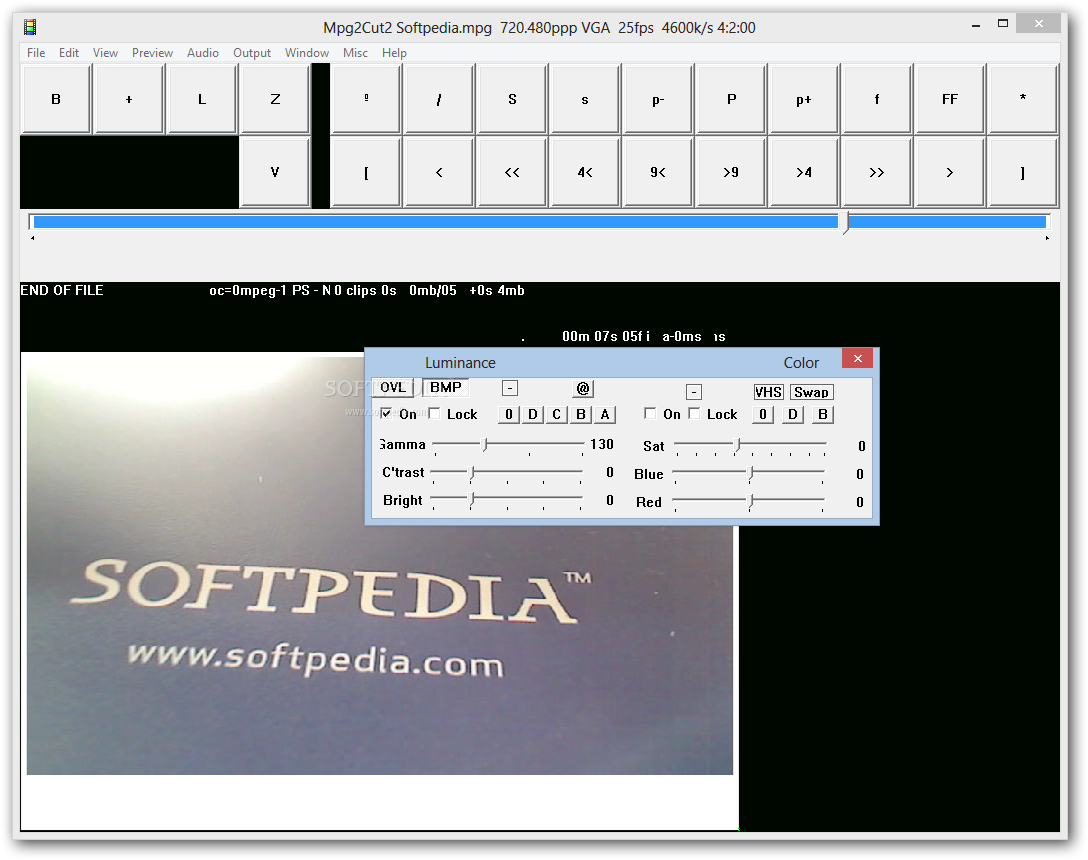The image size is (1088, 860).
Task: Click the Gamma slider track
Action: click(x=508, y=444)
